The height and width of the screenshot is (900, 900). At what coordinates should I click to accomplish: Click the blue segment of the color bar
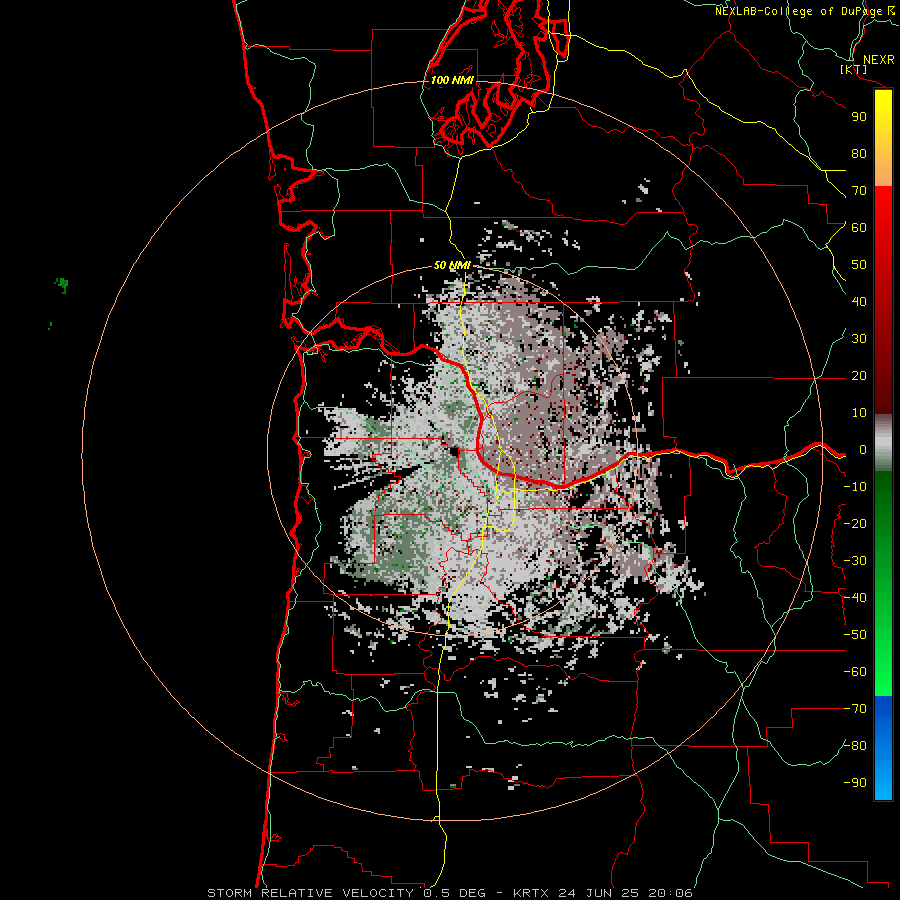point(883,748)
